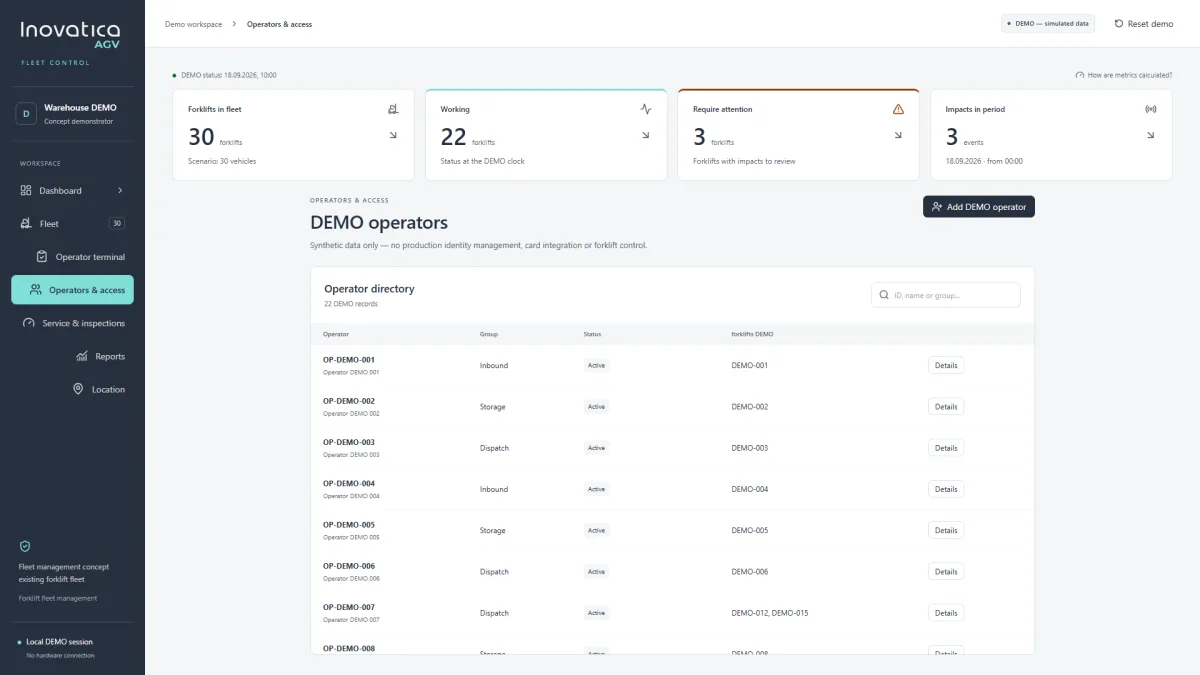This screenshot has height=675, width=1200.
Task: Click the shield icon above fleet concept text
Action: [x=25, y=546]
